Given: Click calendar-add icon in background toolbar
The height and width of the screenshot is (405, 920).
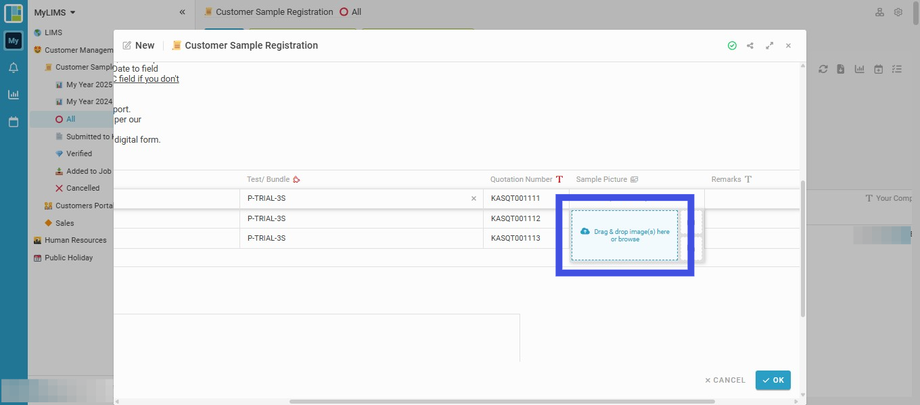Looking at the screenshot, I should [x=878, y=69].
